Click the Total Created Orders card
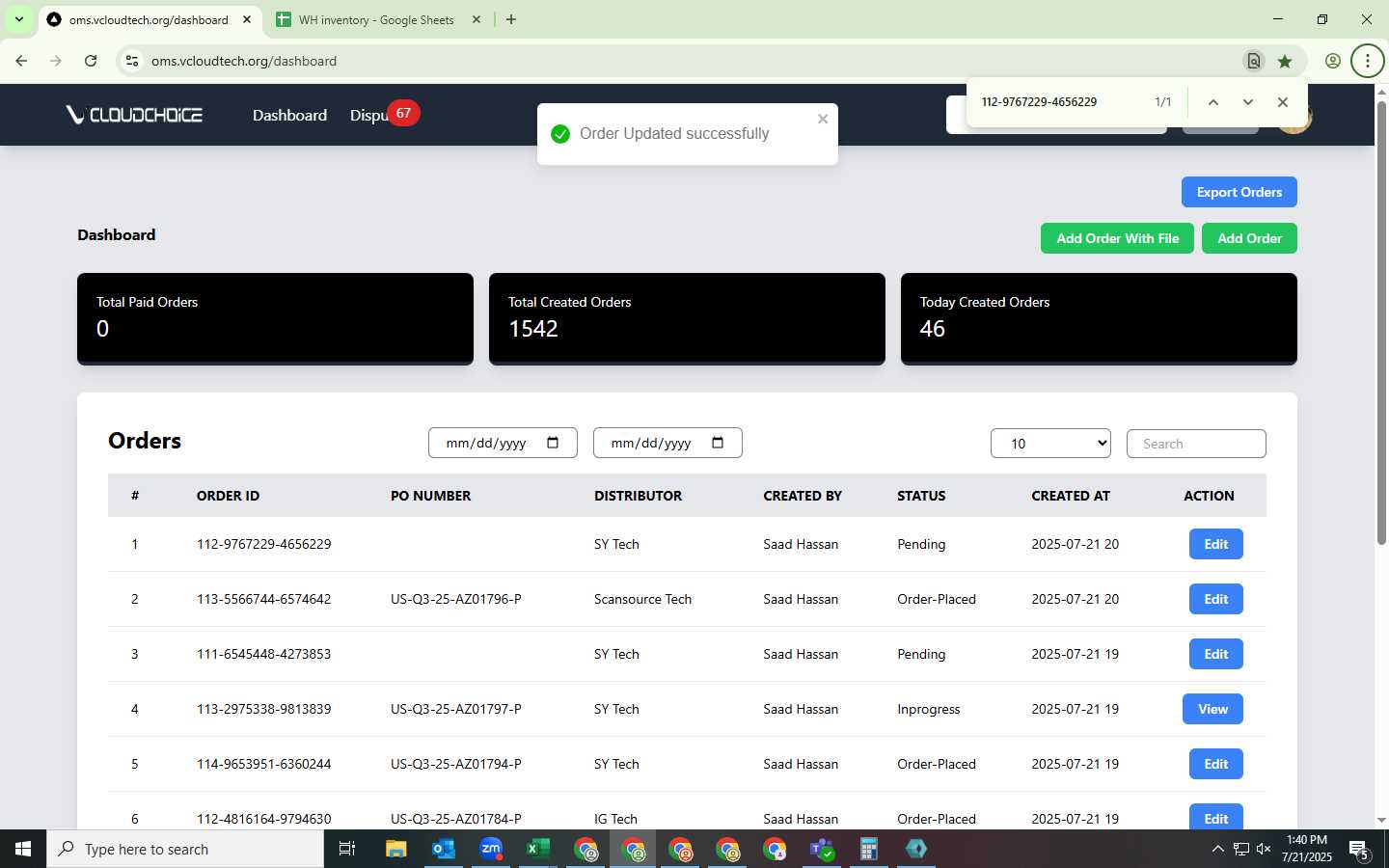 687,318
